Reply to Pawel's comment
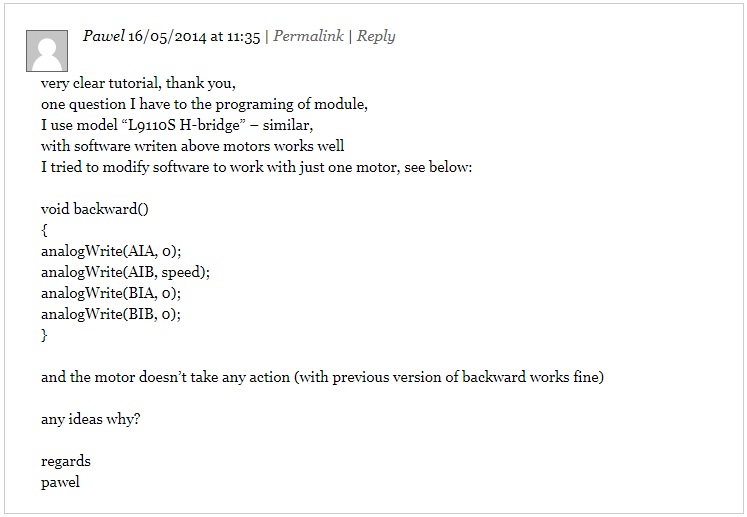 [376, 37]
